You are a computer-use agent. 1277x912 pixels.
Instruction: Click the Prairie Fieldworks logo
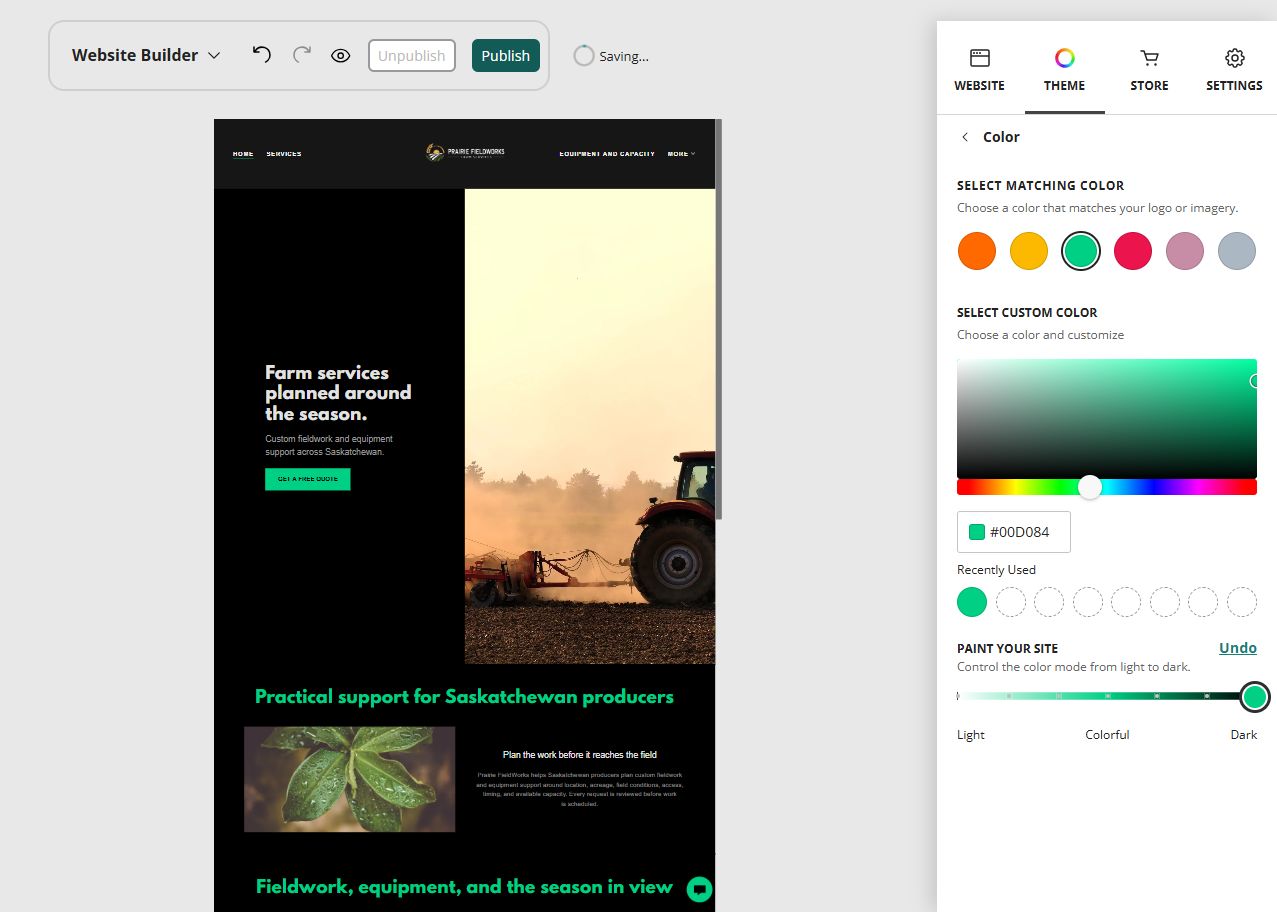[x=465, y=153]
